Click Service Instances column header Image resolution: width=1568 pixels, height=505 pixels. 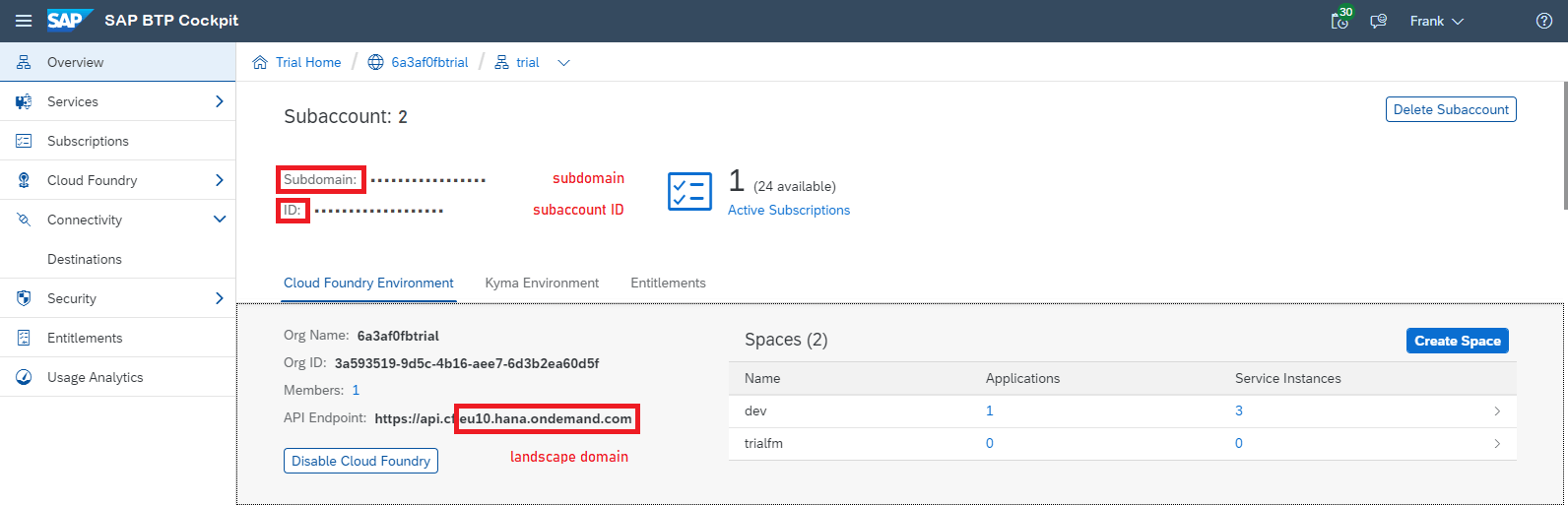pyautogui.click(x=1288, y=378)
